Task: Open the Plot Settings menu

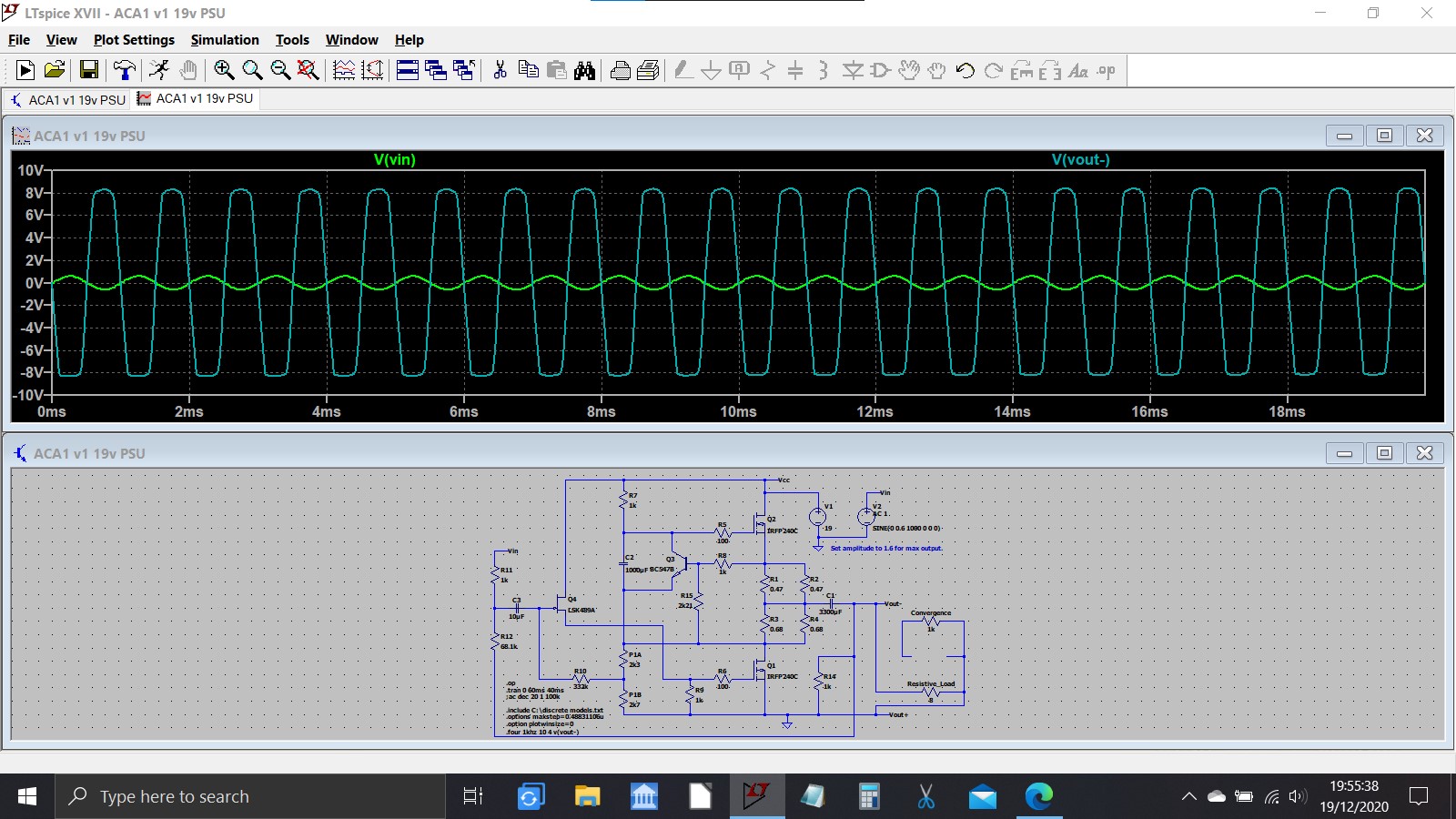Action: click(134, 40)
